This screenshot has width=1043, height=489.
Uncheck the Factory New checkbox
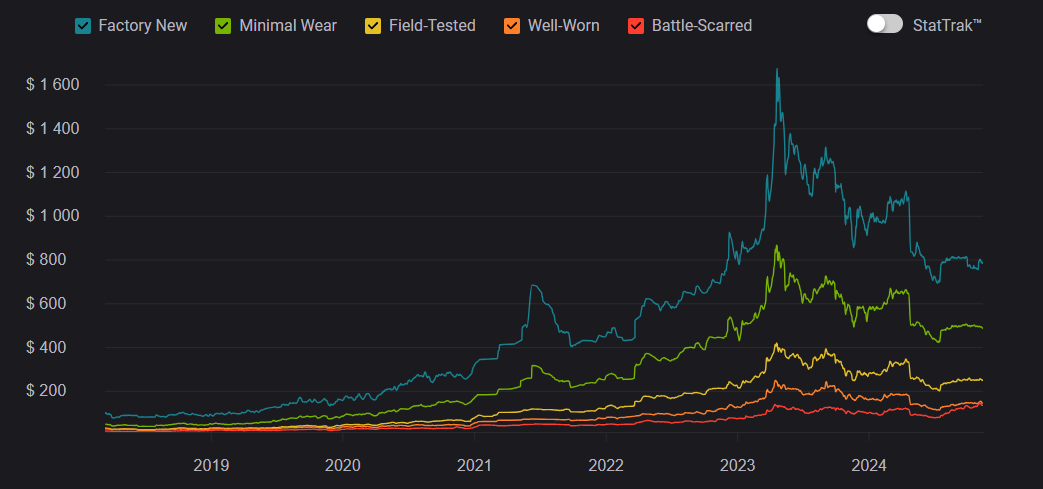(84, 25)
